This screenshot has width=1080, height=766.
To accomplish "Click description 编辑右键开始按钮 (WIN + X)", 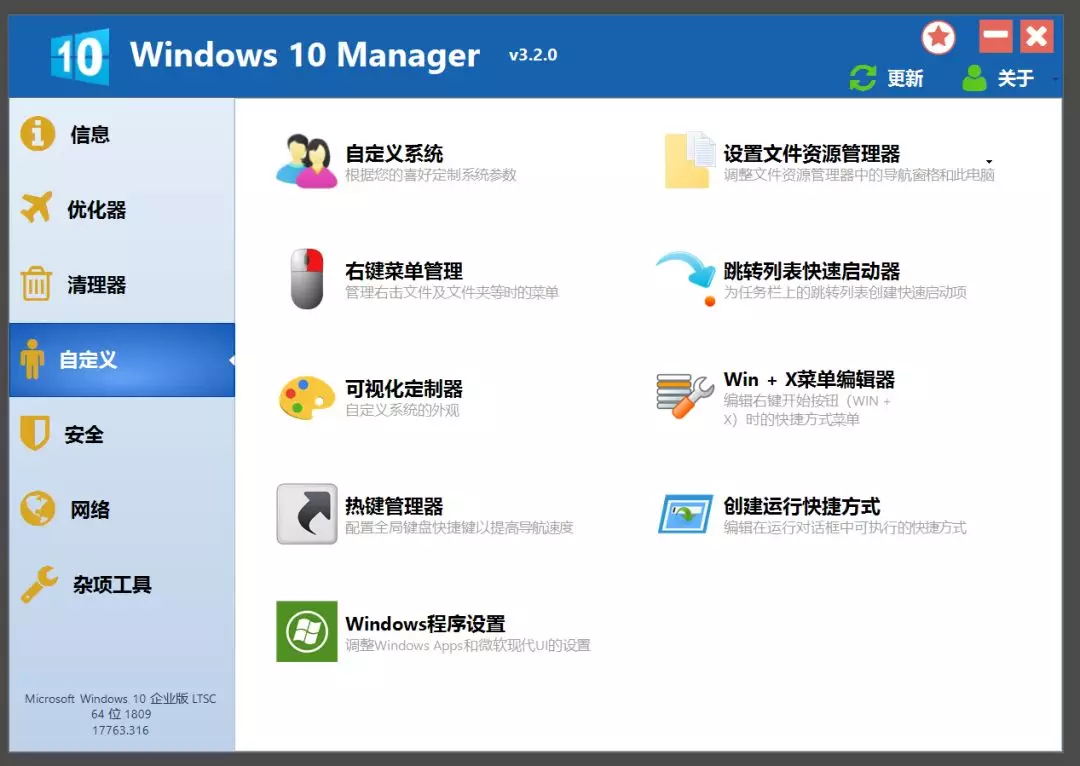I will pyautogui.click(x=807, y=410).
